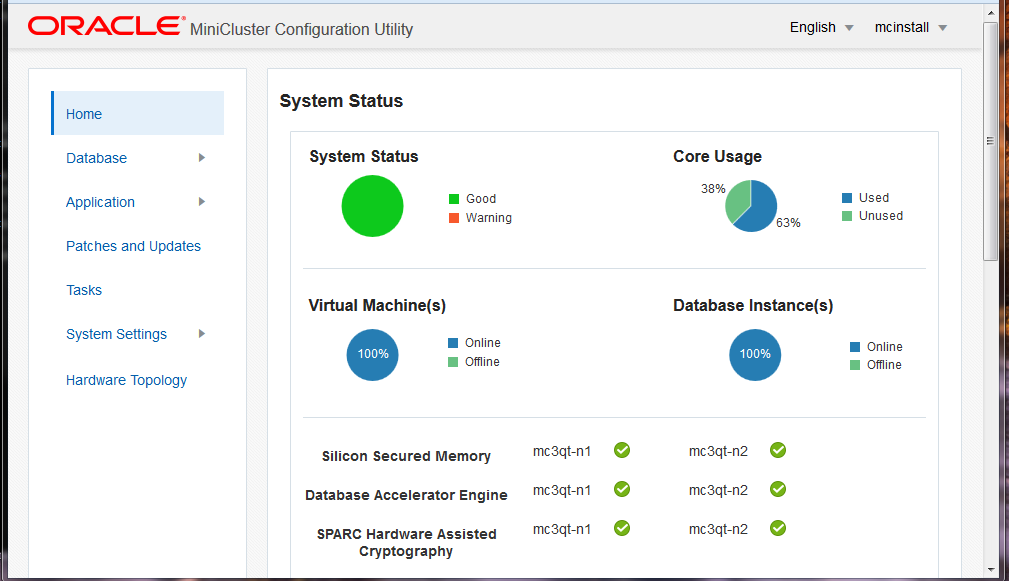This screenshot has height=581, width=1009.
Task: Click the 63% core usage label
Action: [x=788, y=223]
